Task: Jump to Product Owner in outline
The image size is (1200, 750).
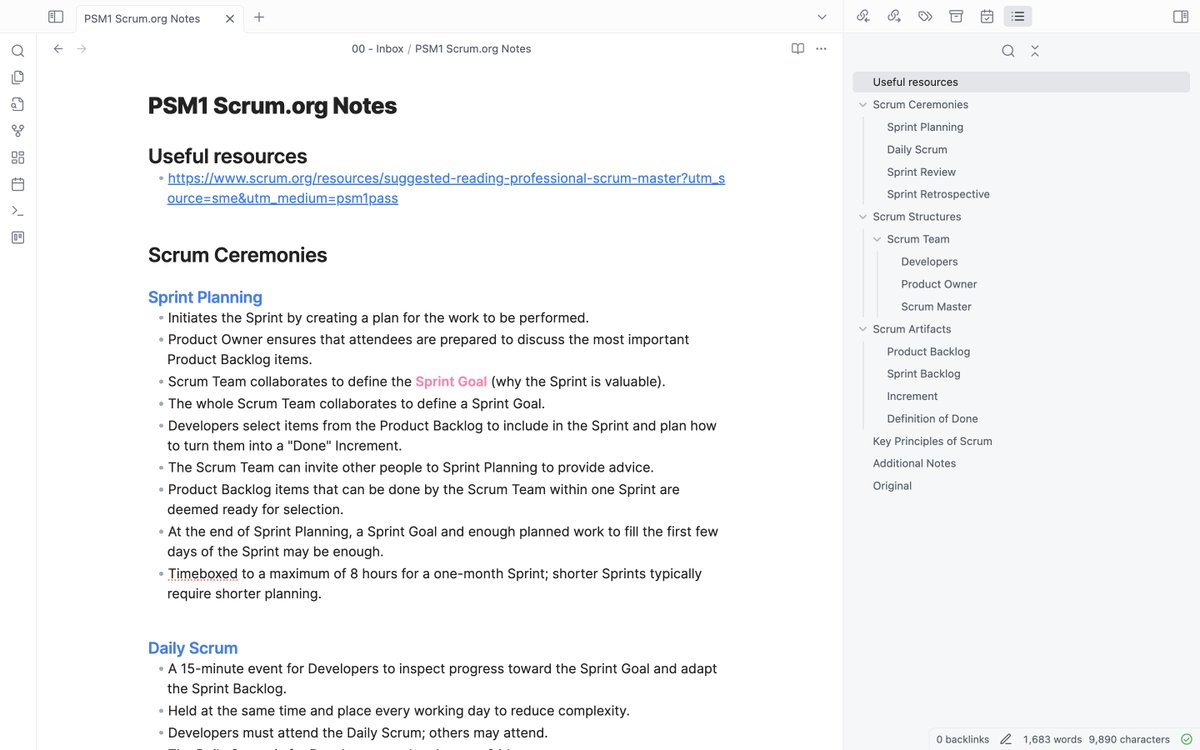Action: pyautogui.click(x=939, y=284)
